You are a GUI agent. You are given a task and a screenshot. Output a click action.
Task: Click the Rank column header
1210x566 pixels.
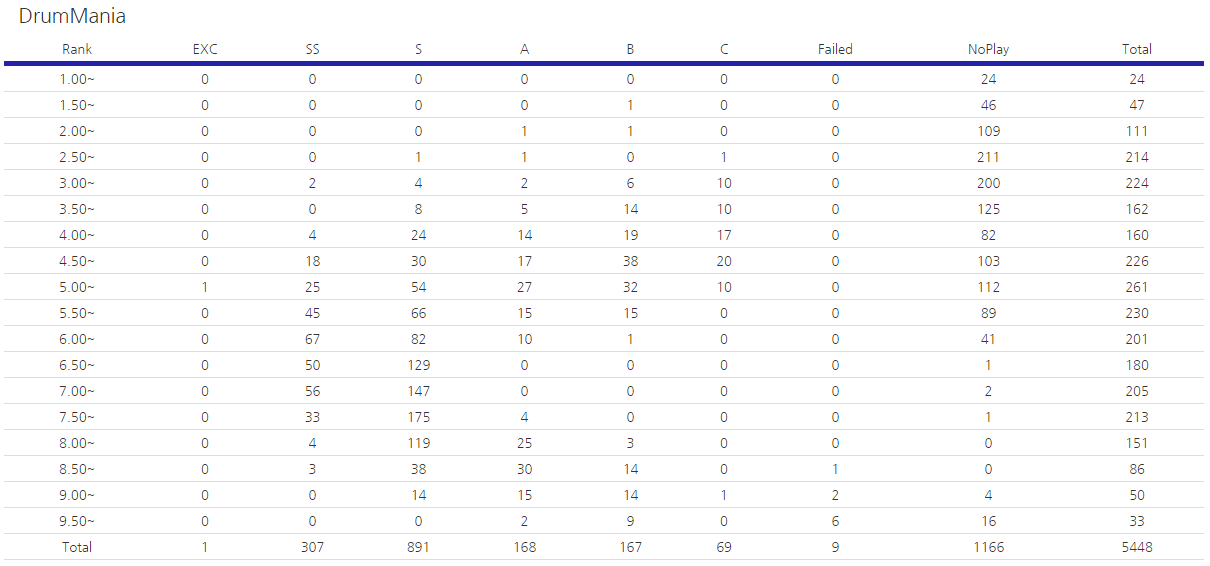[x=77, y=49]
